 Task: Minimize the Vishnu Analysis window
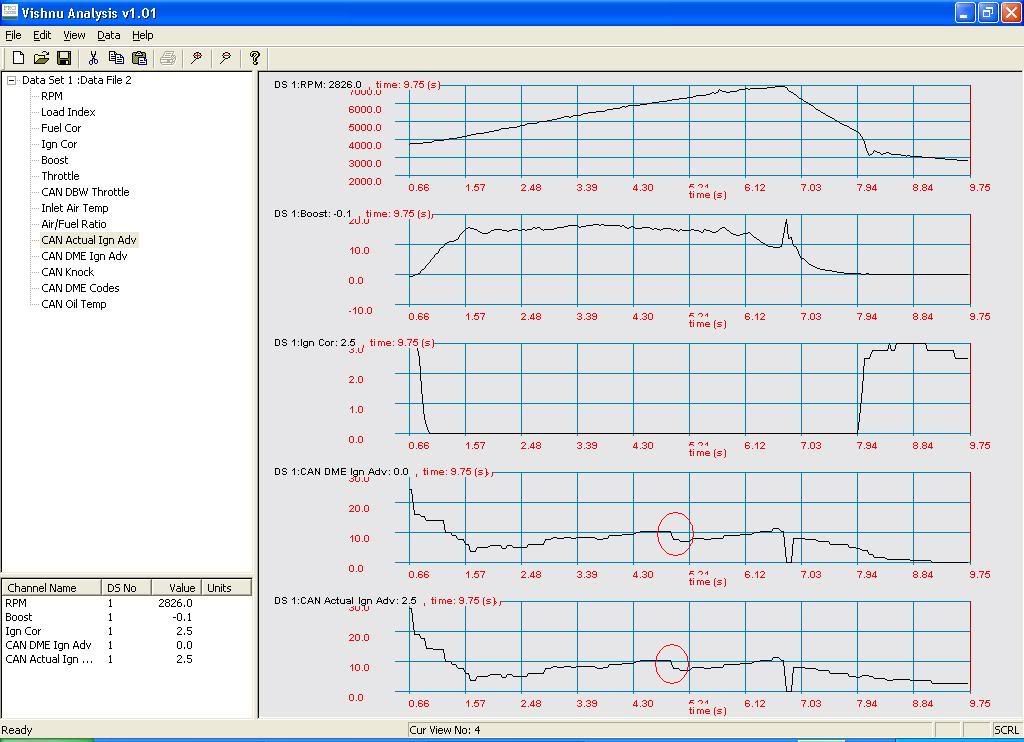coord(965,12)
